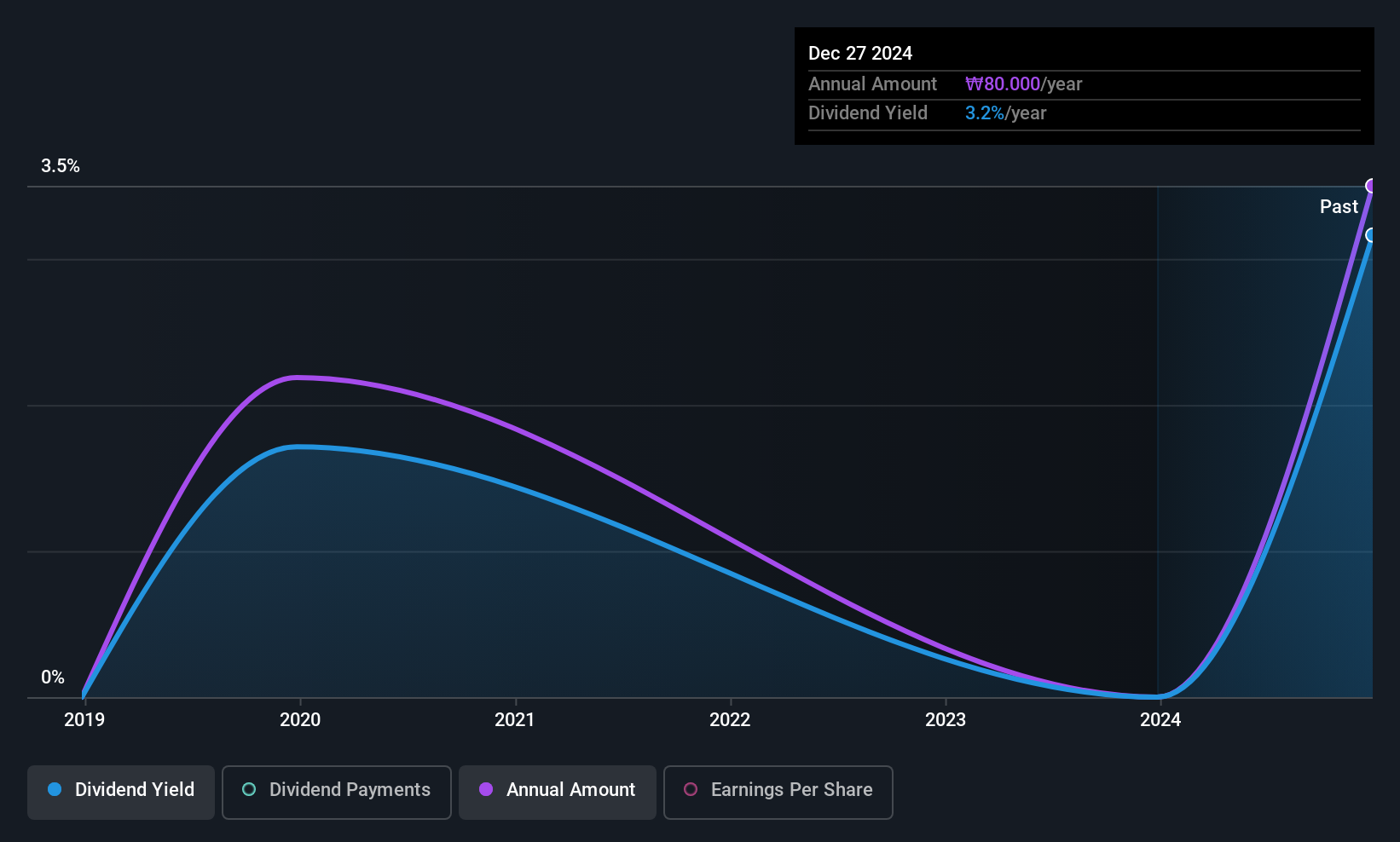Click the 2021 axis tick label
The height and width of the screenshot is (842, 1400).
pyautogui.click(x=515, y=720)
